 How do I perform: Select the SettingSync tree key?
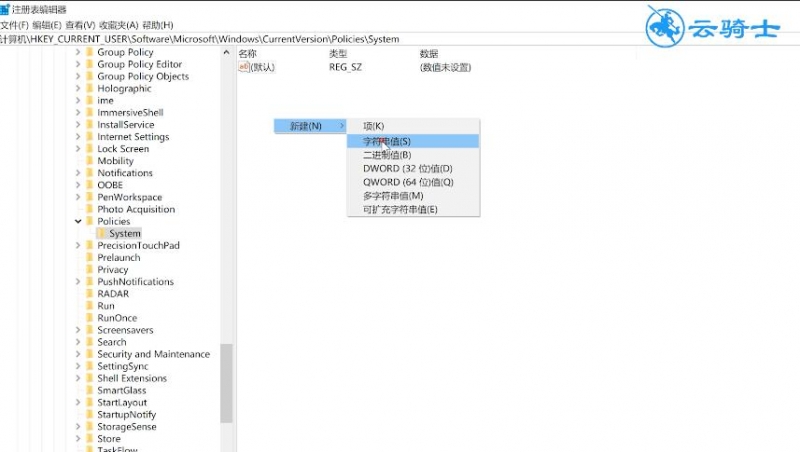122,366
